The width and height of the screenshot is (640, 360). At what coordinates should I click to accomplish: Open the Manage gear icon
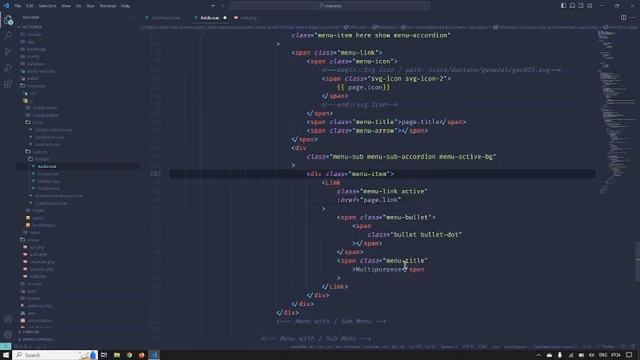[8, 335]
